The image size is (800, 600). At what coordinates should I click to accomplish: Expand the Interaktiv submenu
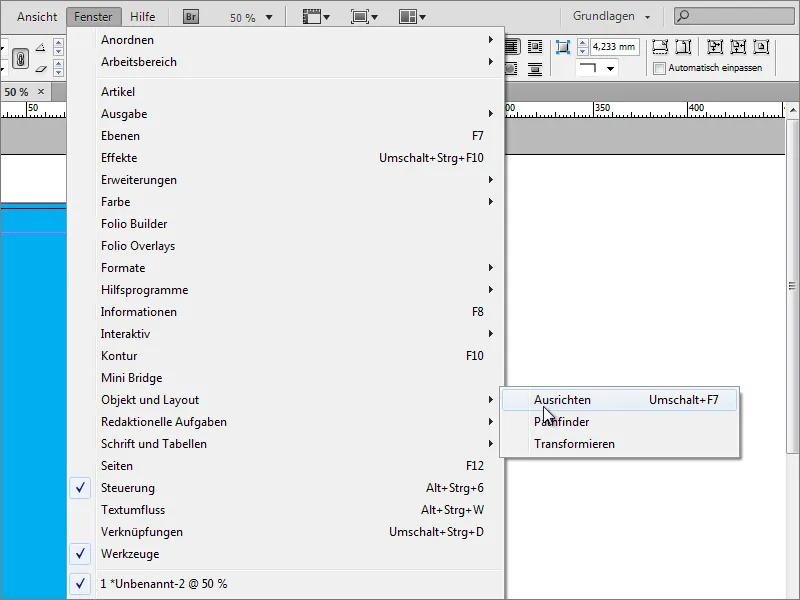click(x=287, y=334)
